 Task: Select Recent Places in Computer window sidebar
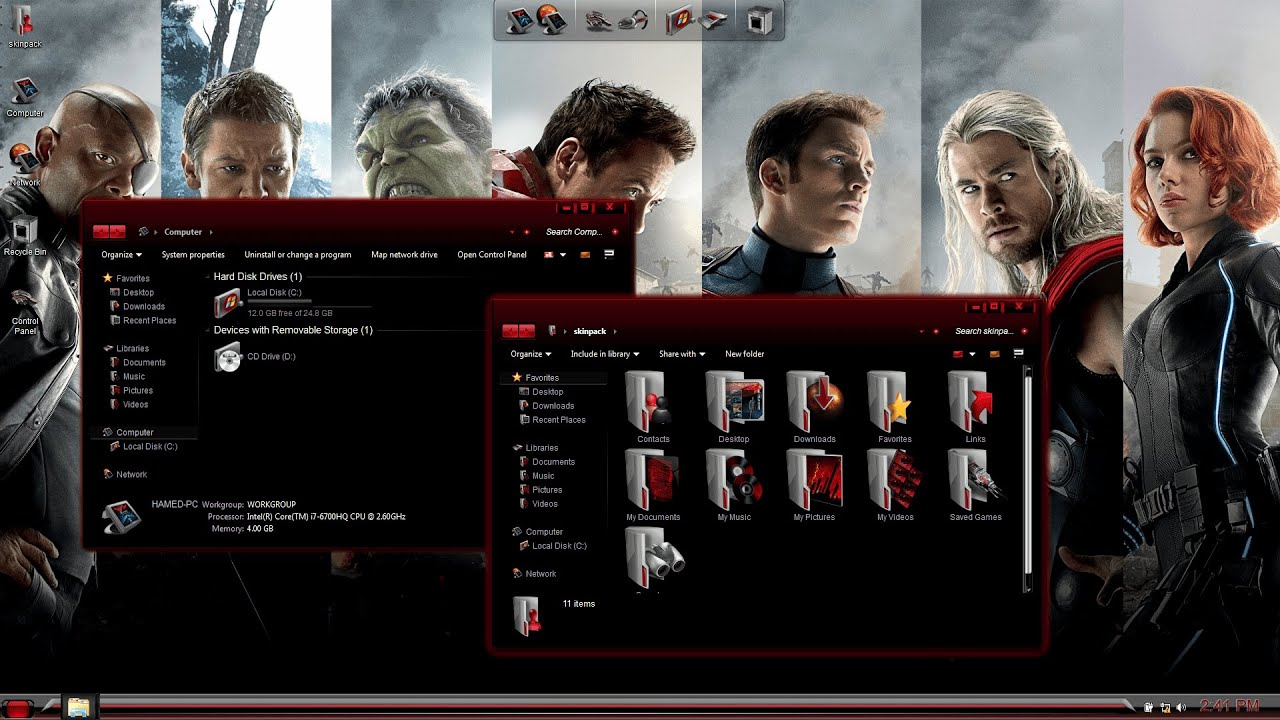coord(143,320)
